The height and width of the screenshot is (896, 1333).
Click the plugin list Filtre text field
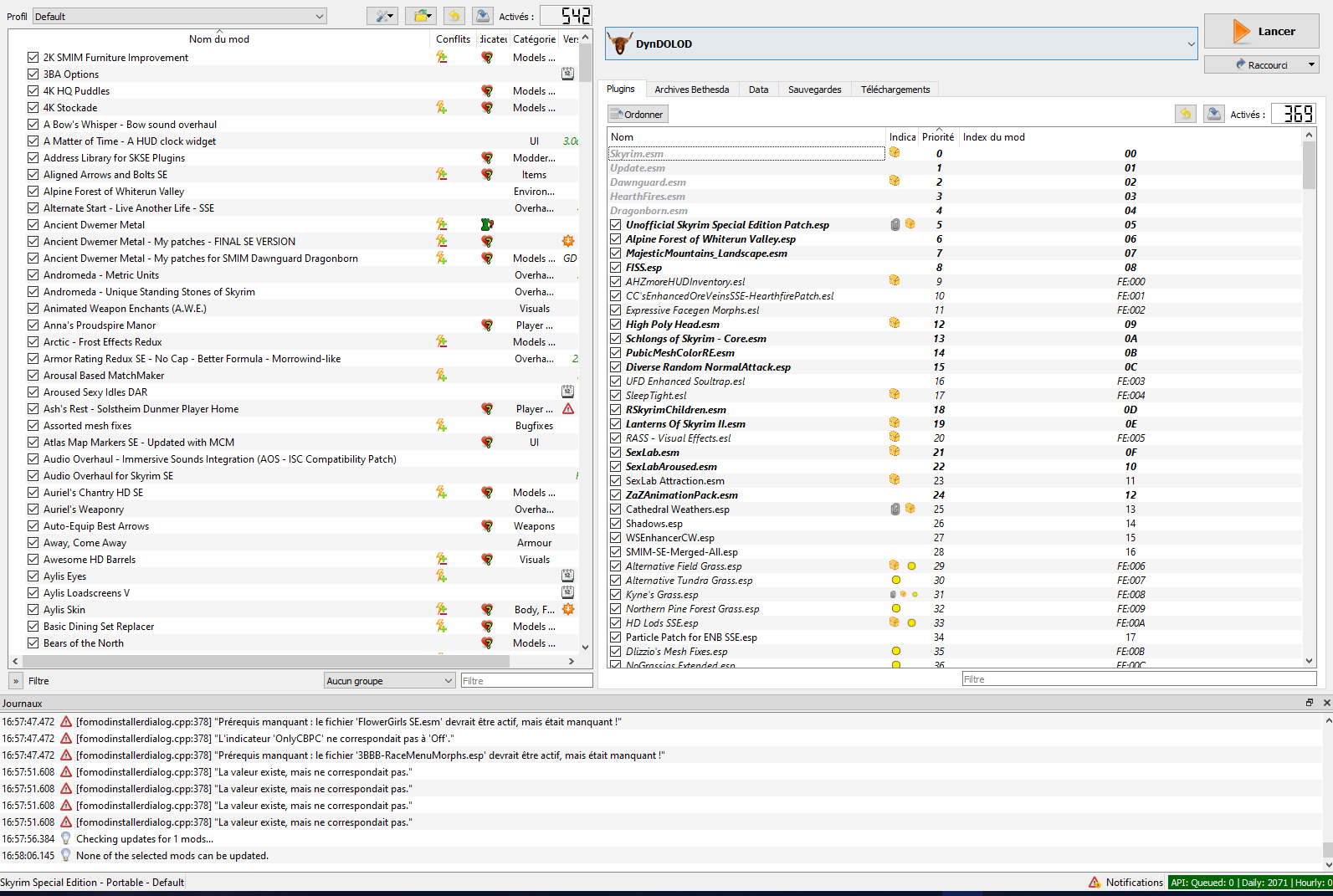pyautogui.click(x=1139, y=679)
